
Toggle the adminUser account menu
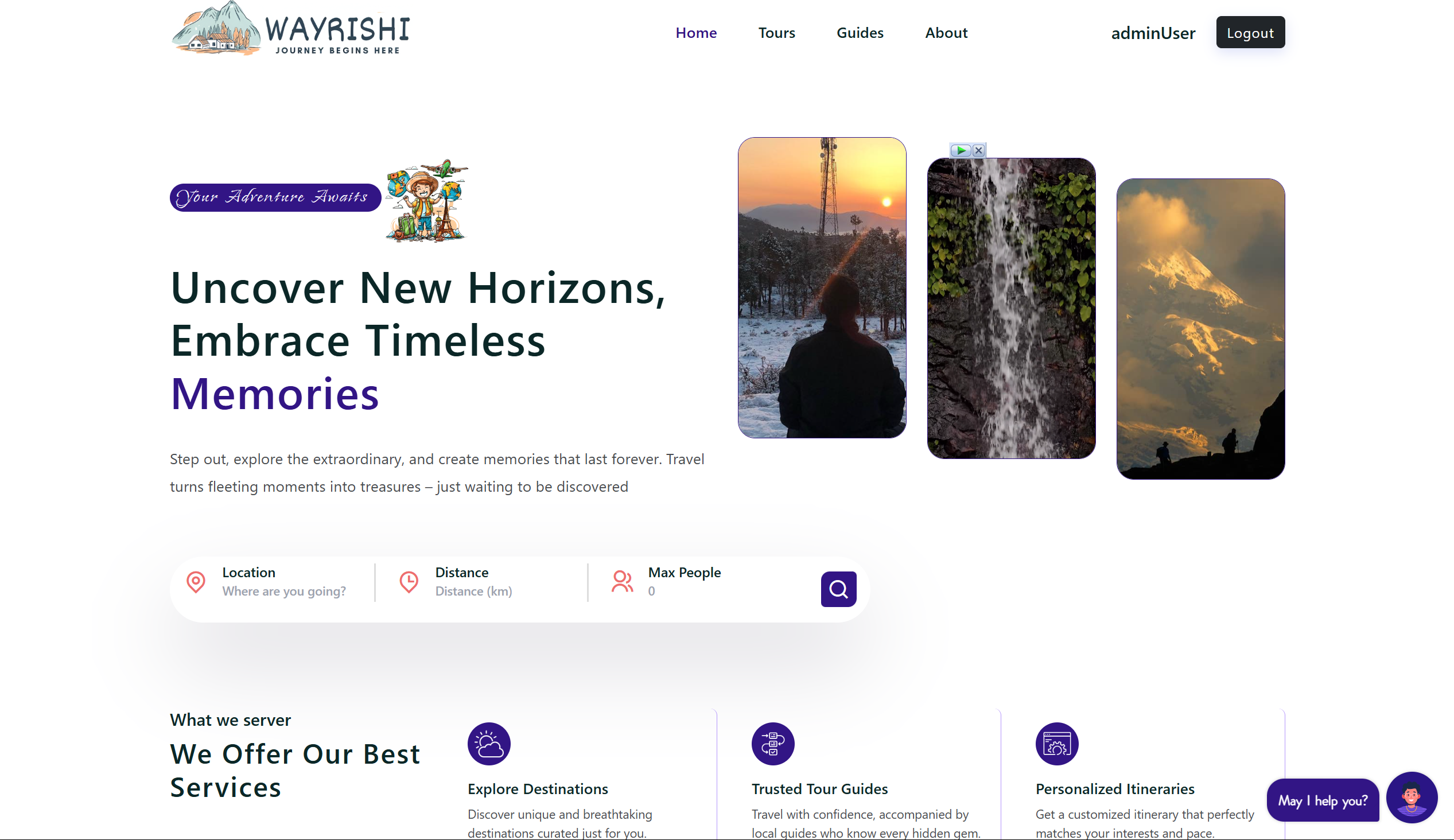(x=1153, y=32)
